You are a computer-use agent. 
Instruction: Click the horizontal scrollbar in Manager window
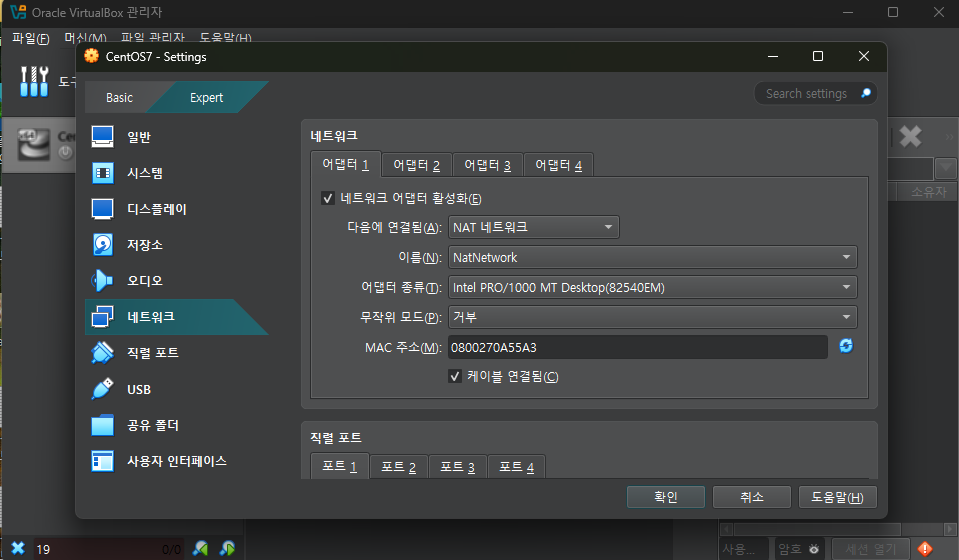tap(817, 529)
